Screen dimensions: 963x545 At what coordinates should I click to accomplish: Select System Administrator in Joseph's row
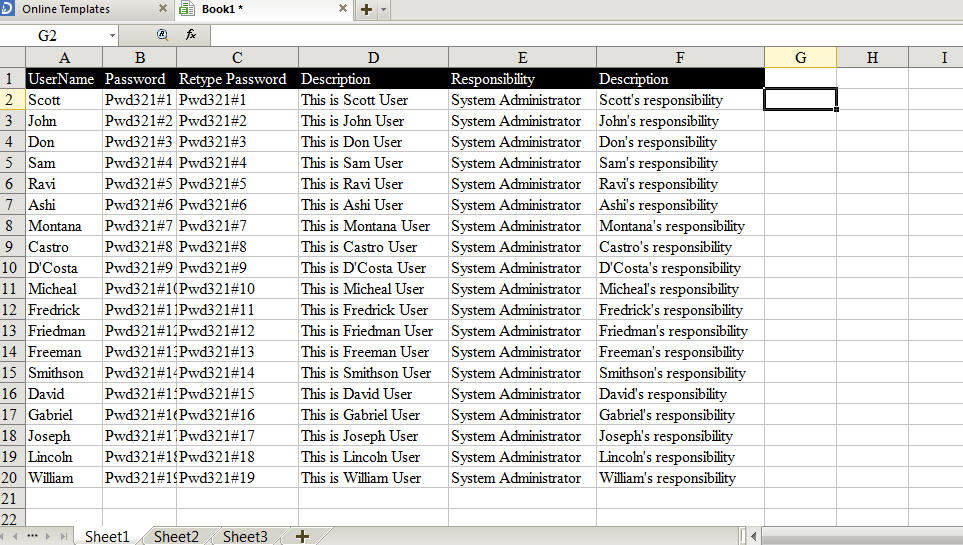522,436
